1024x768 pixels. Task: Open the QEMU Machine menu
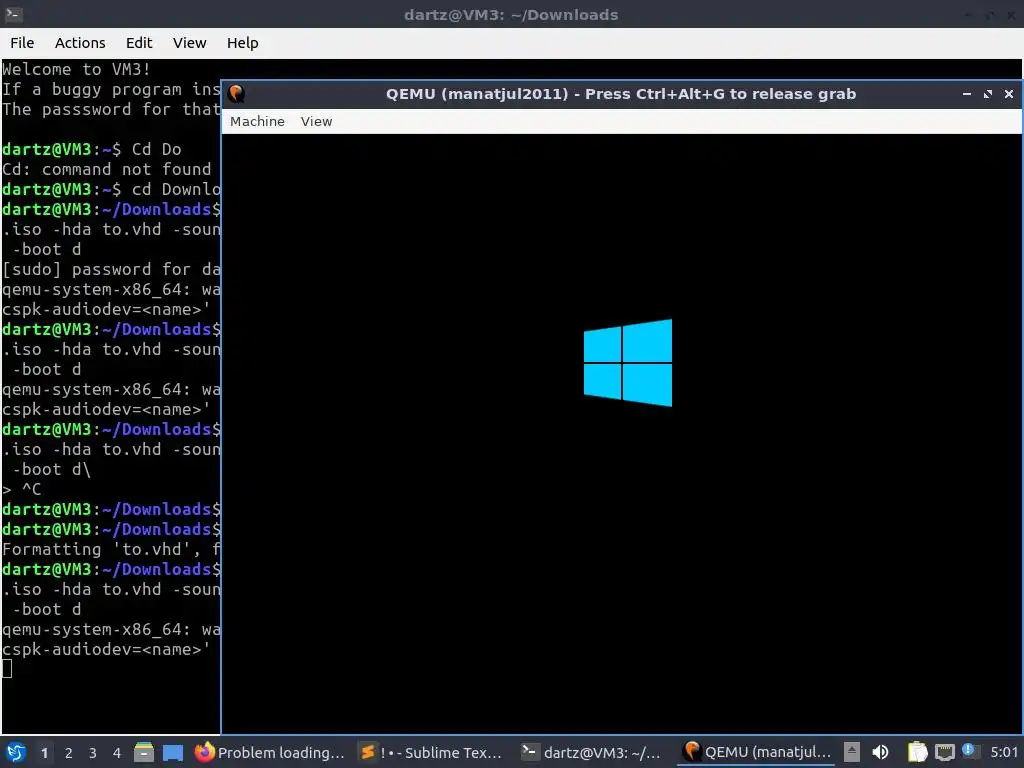click(x=257, y=121)
